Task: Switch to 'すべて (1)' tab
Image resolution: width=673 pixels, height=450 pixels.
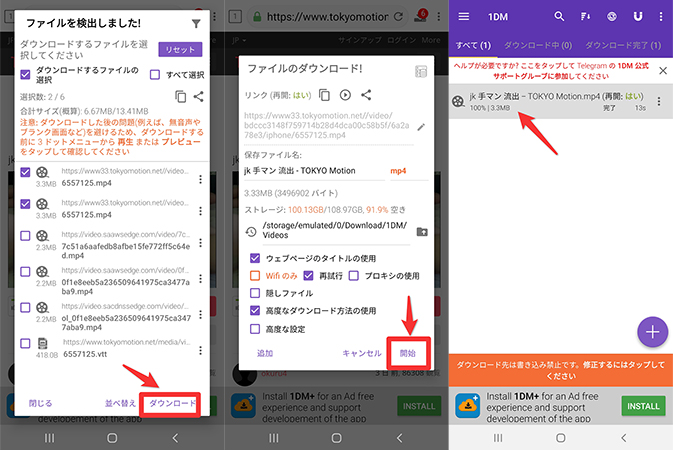Action: tap(473, 46)
